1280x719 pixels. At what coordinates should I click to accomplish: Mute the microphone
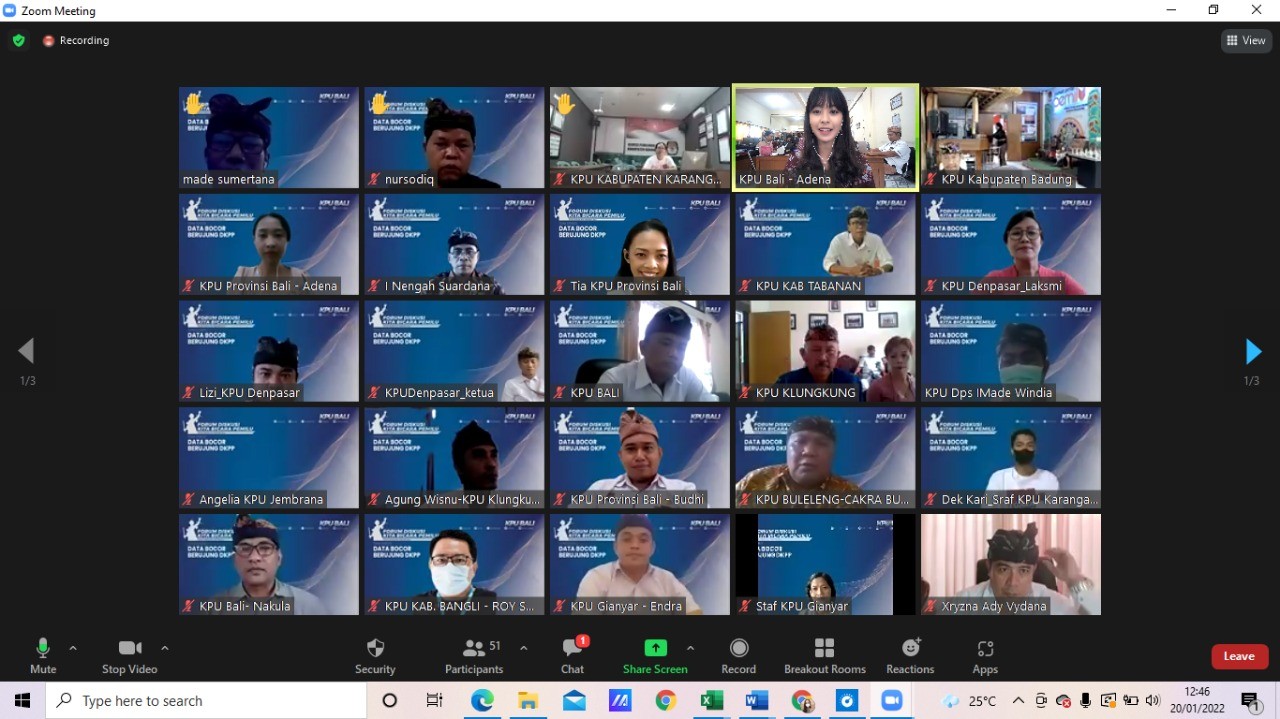click(x=43, y=656)
